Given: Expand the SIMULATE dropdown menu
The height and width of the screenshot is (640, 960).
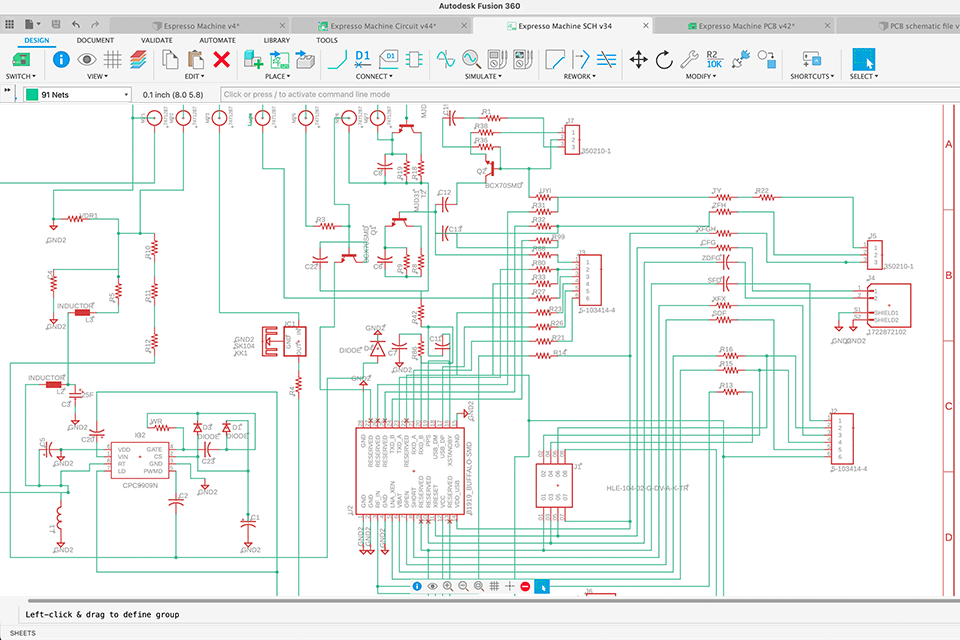Looking at the screenshot, I should coord(483,77).
